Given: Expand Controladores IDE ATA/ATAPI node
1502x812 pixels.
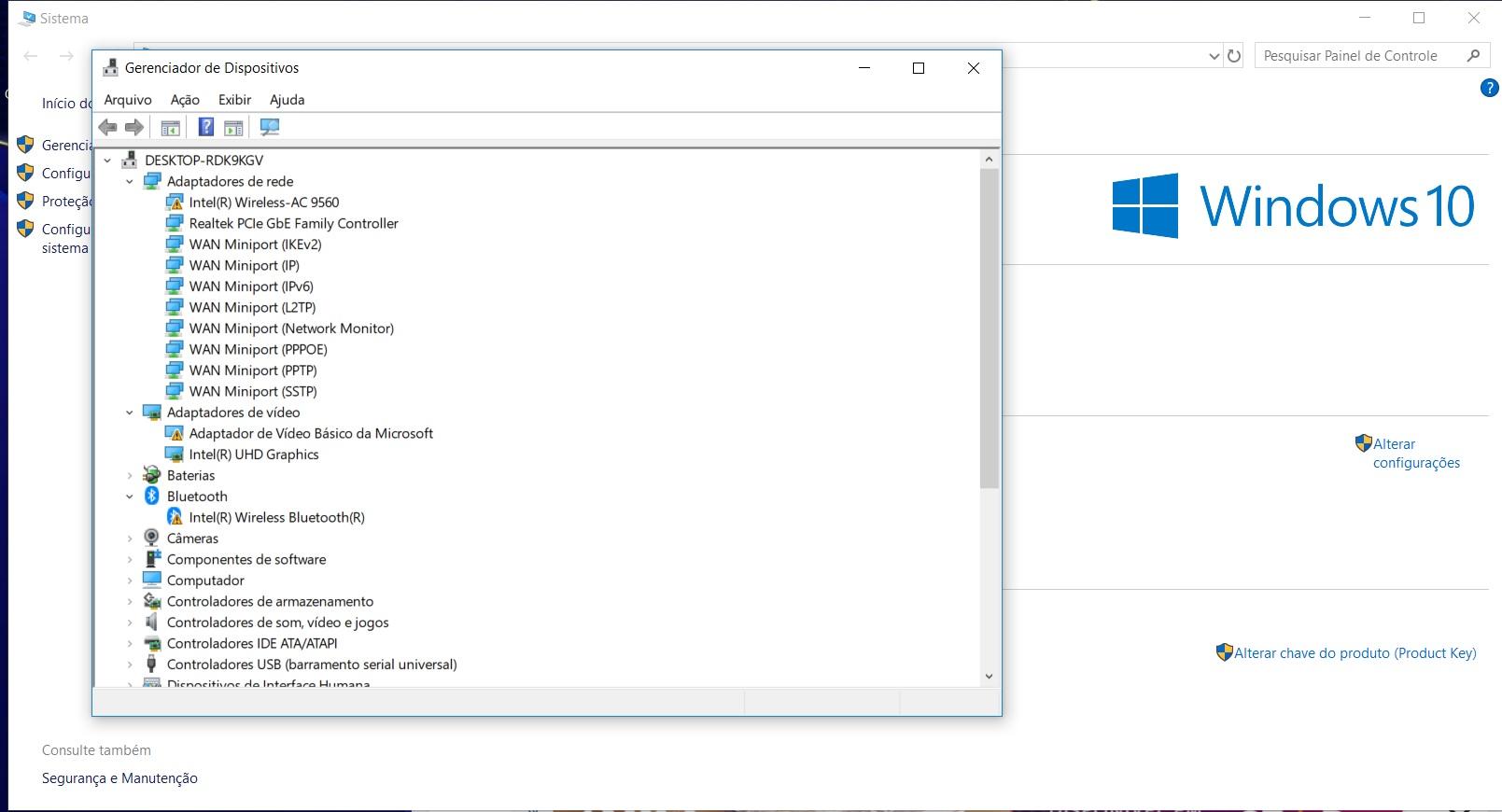Looking at the screenshot, I should (130, 643).
